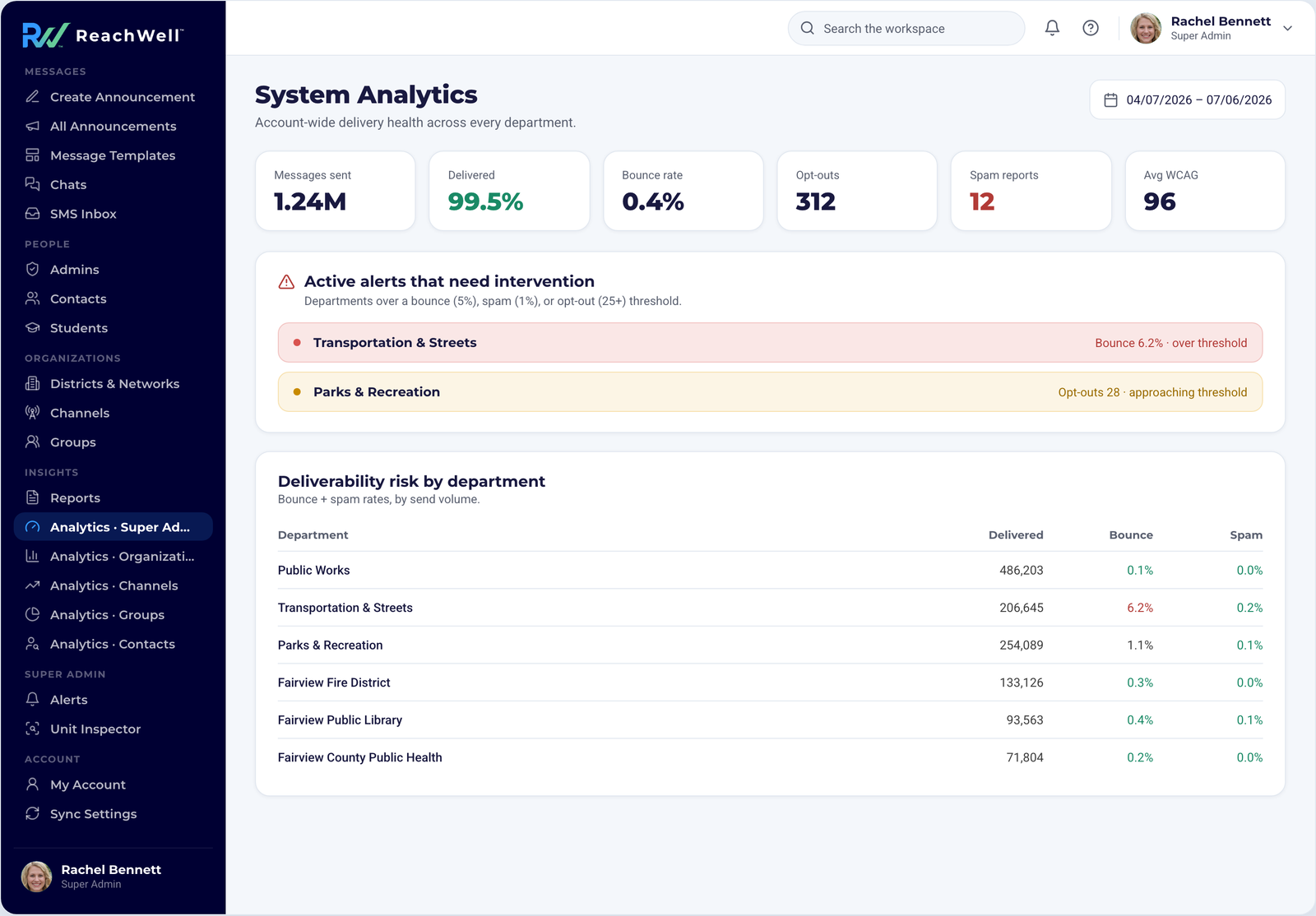Click the Delivered column header
The image size is (1316, 916).
1016,534
